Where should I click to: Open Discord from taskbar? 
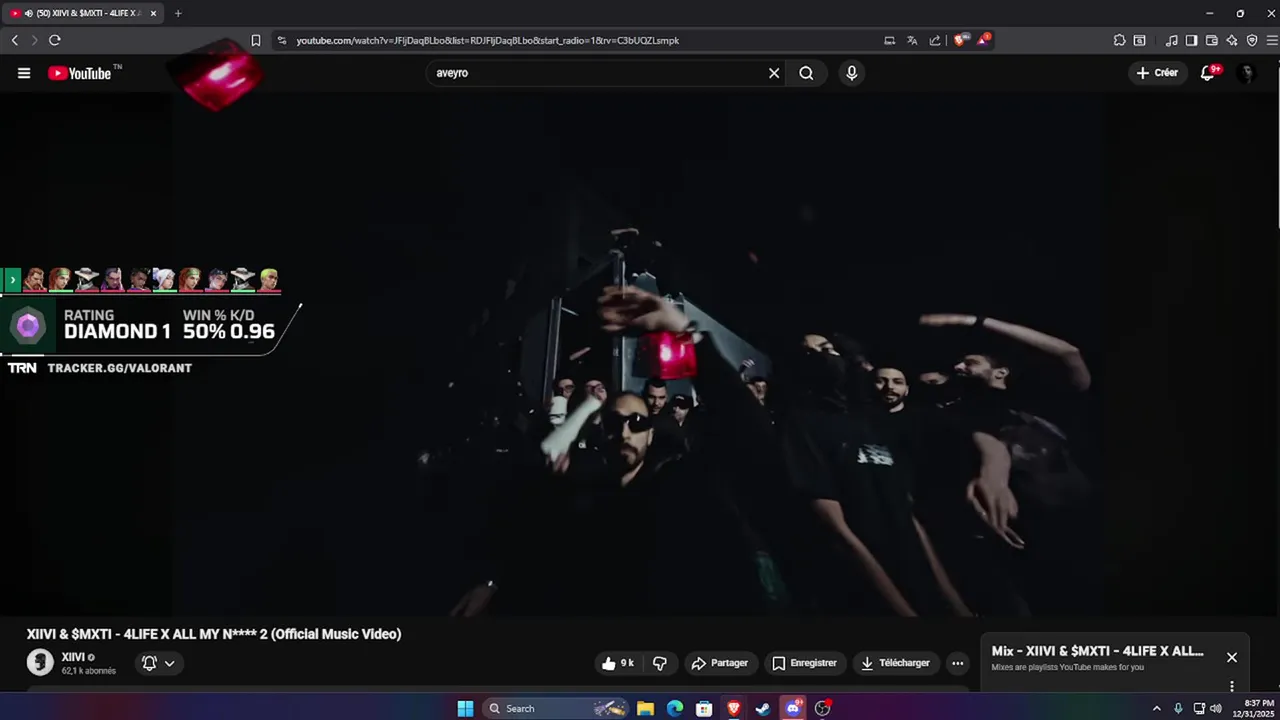(793, 708)
